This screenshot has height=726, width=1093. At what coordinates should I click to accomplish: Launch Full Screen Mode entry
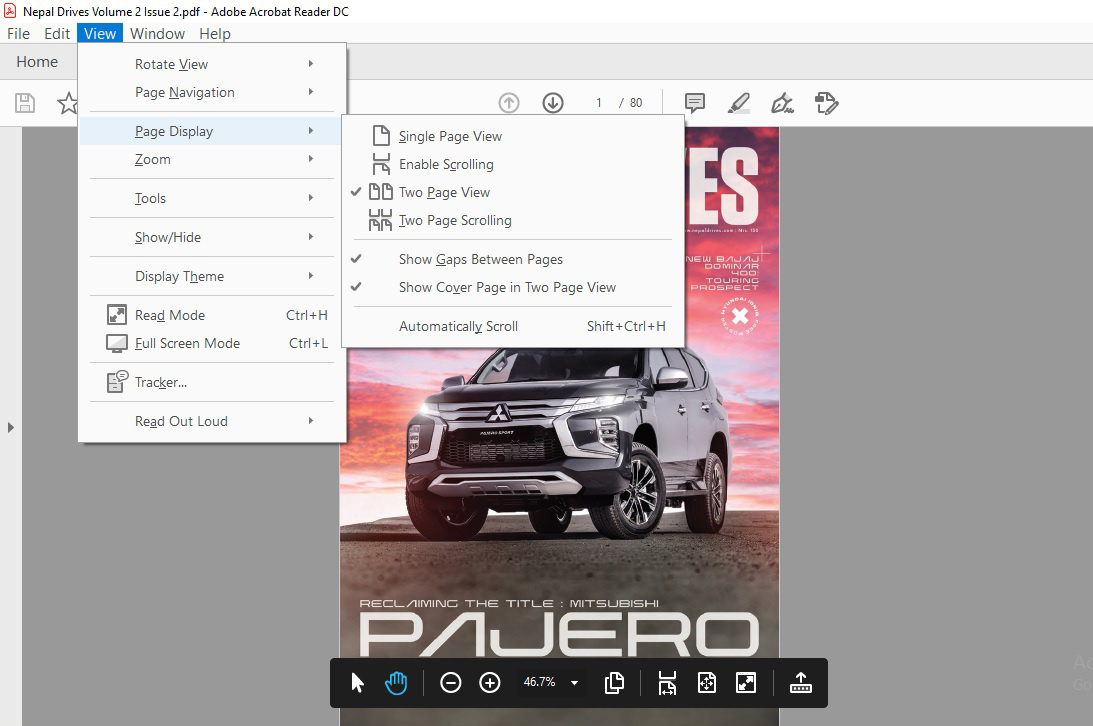[x=212, y=343]
